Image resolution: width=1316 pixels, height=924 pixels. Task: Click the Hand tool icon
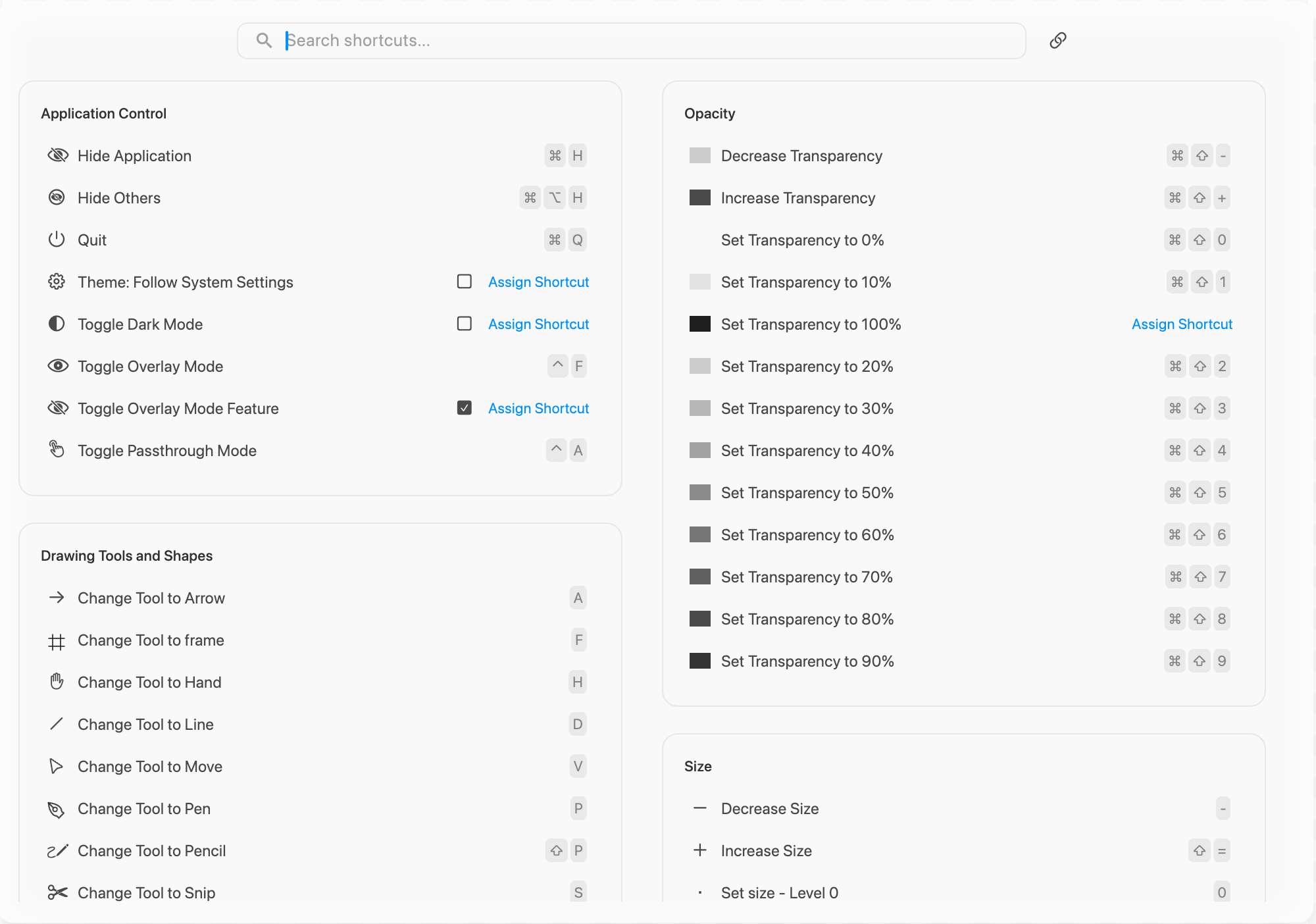click(57, 681)
